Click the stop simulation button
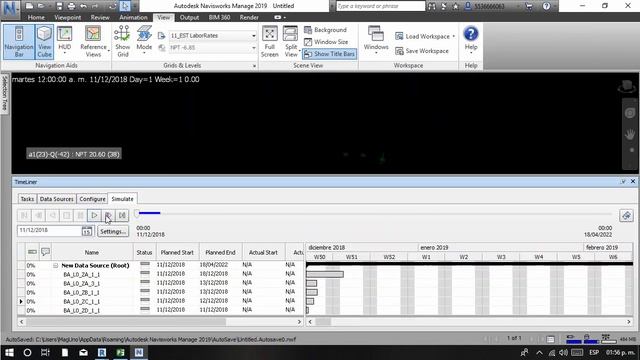640x360 pixels. pyautogui.click(x=67, y=215)
